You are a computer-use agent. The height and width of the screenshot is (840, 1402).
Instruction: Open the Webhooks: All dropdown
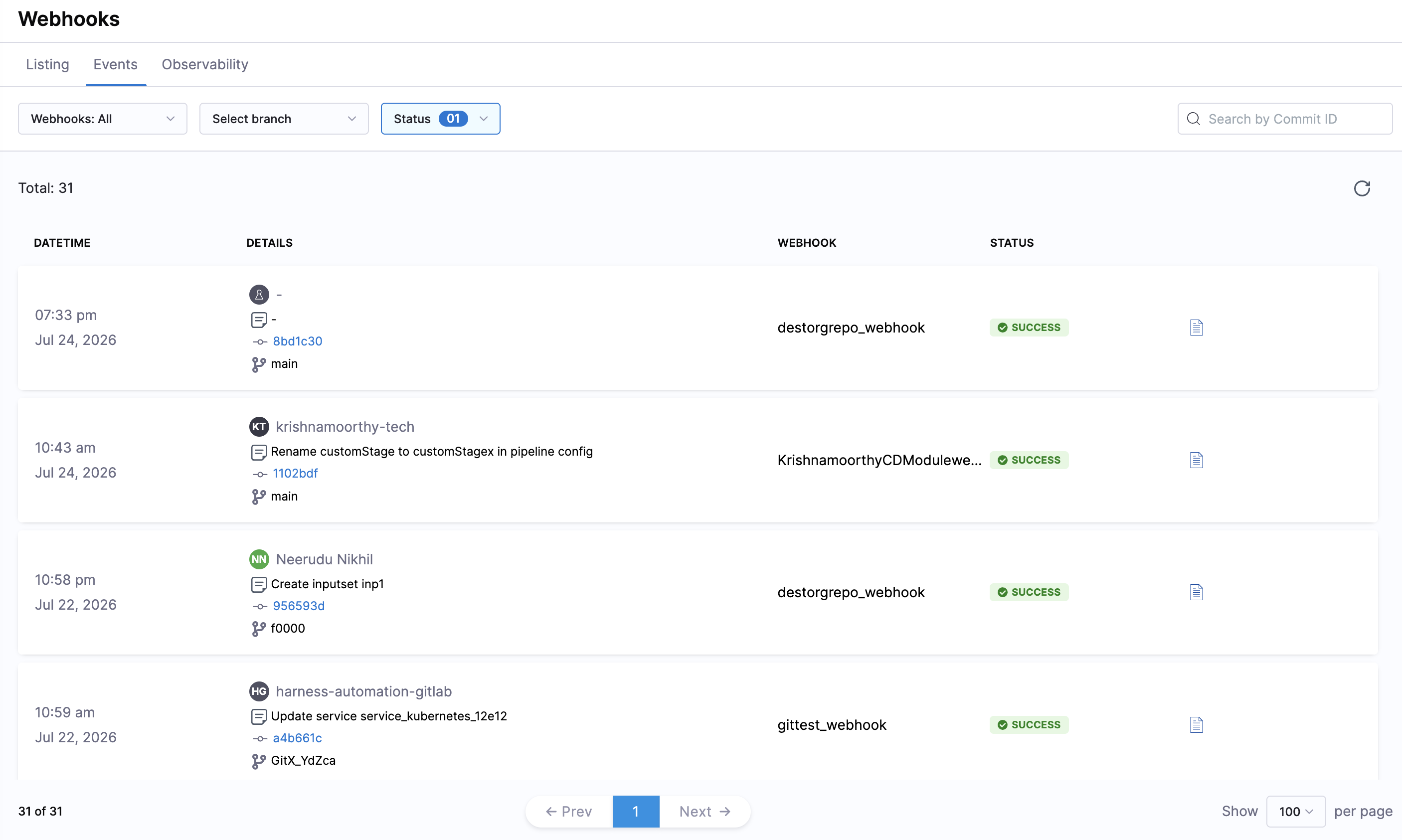[x=102, y=119]
